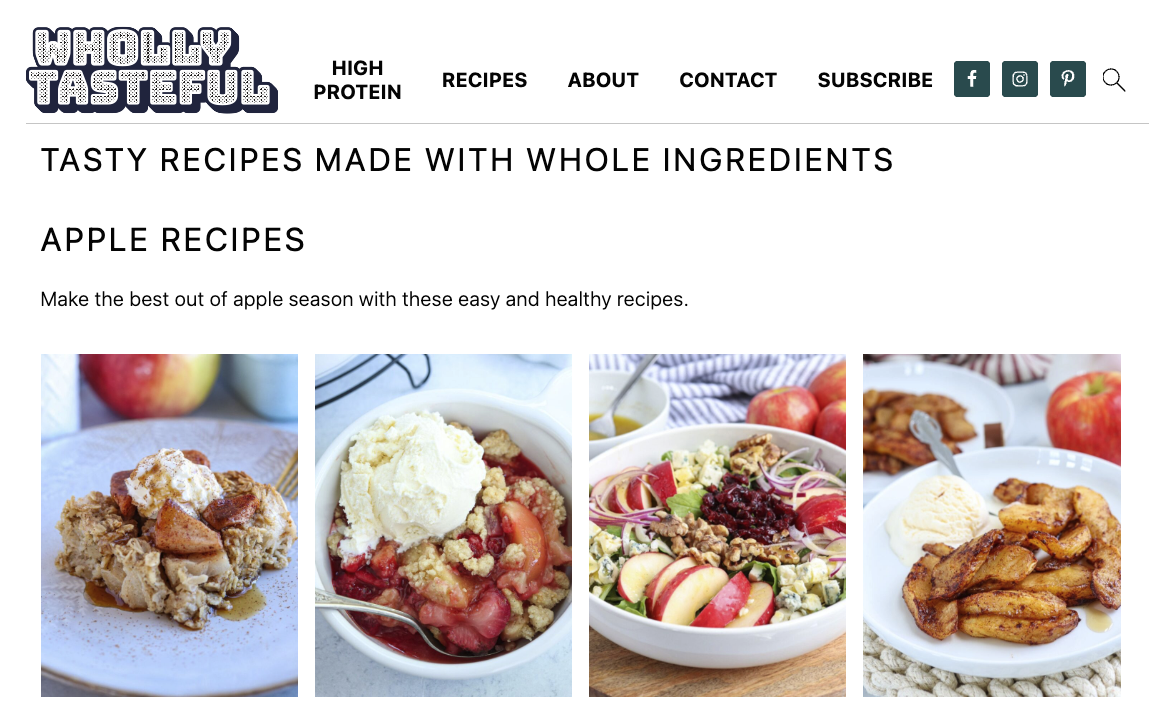The width and height of the screenshot is (1175, 707).
Task: Select the fried cinnamon apples recipe photo
Action: [x=991, y=525]
